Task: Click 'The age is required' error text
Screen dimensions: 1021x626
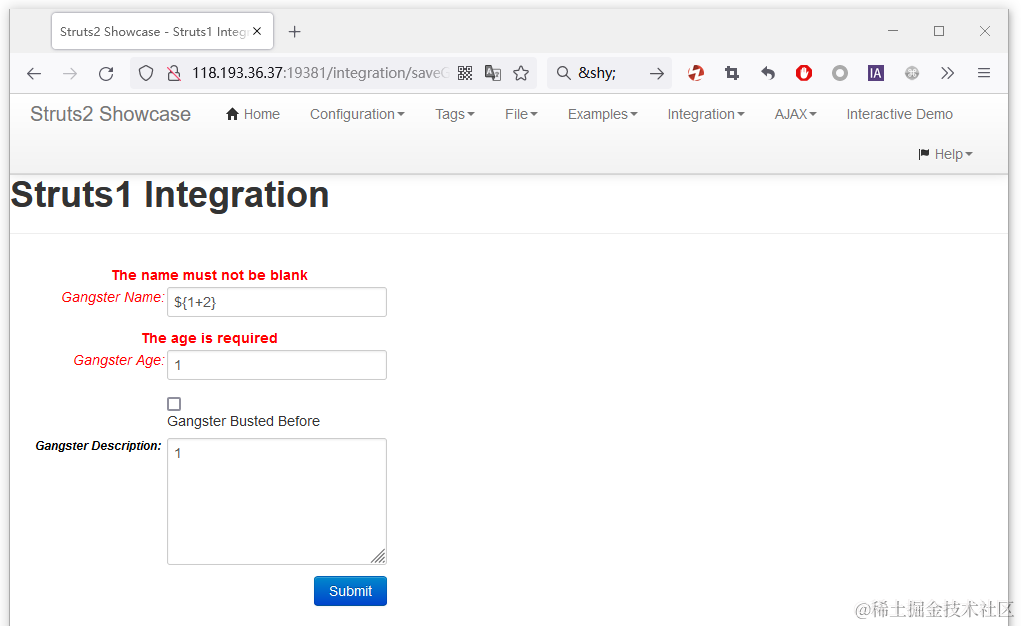Action: coord(210,338)
